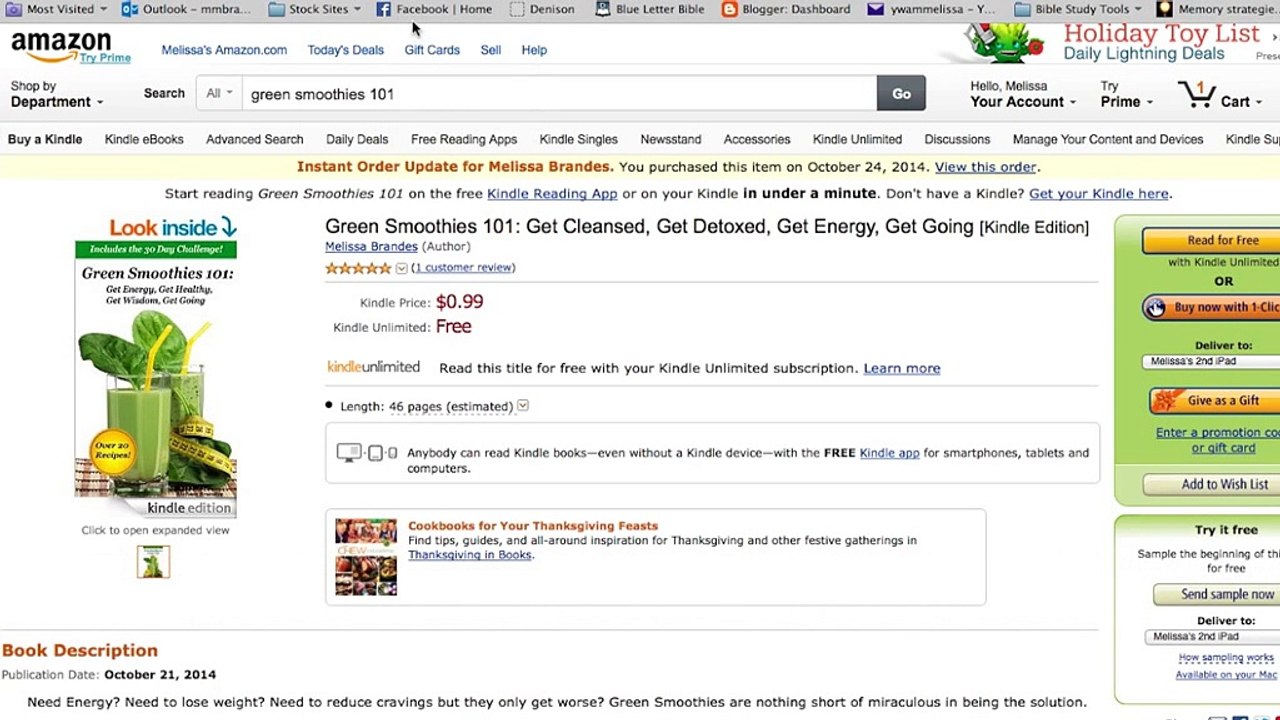Open Daily Deals in the nav bar
Viewport: 1280px width, 720px height.
pos(357,139)
